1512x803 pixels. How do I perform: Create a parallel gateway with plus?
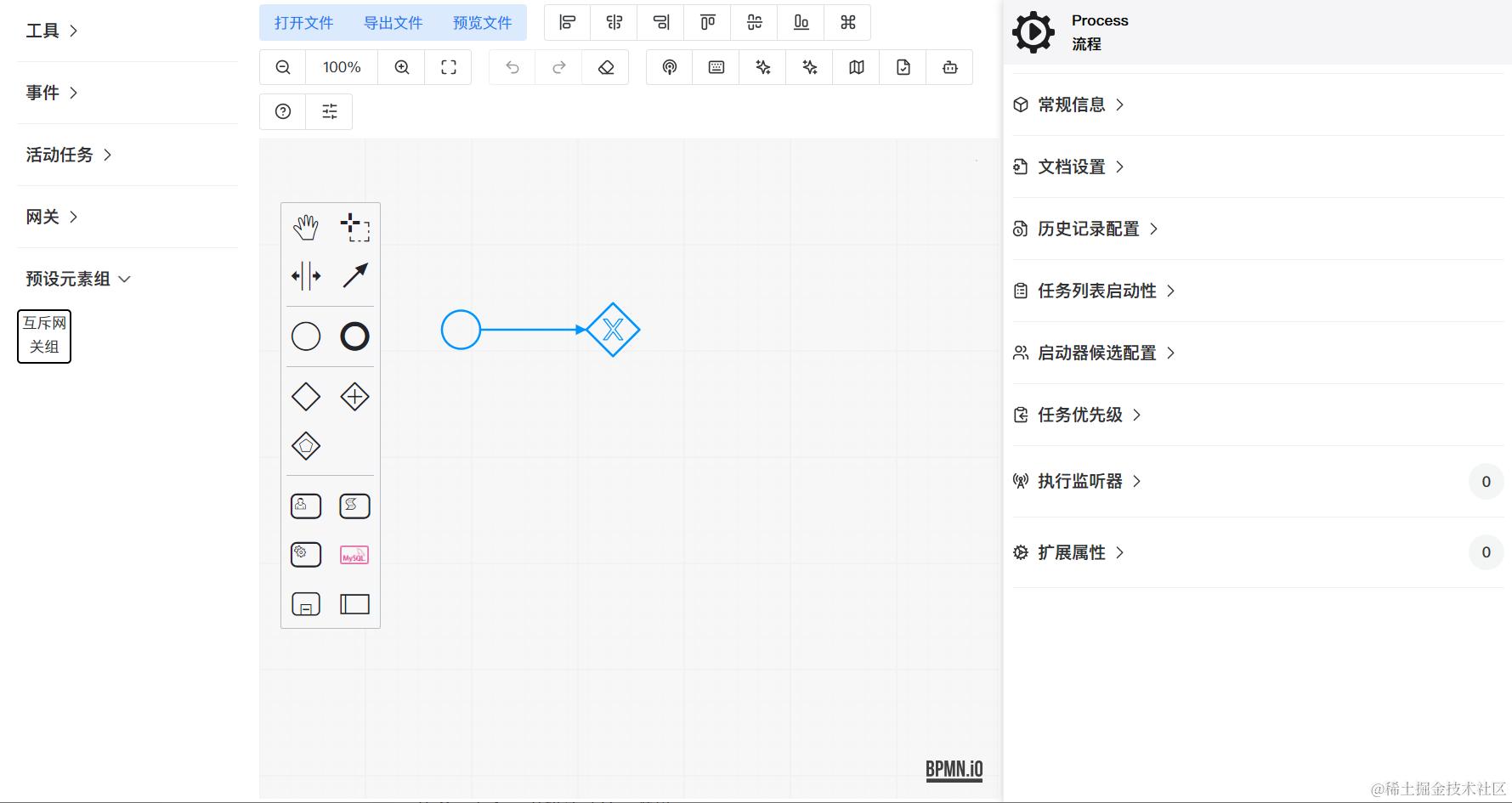(354, 397)
